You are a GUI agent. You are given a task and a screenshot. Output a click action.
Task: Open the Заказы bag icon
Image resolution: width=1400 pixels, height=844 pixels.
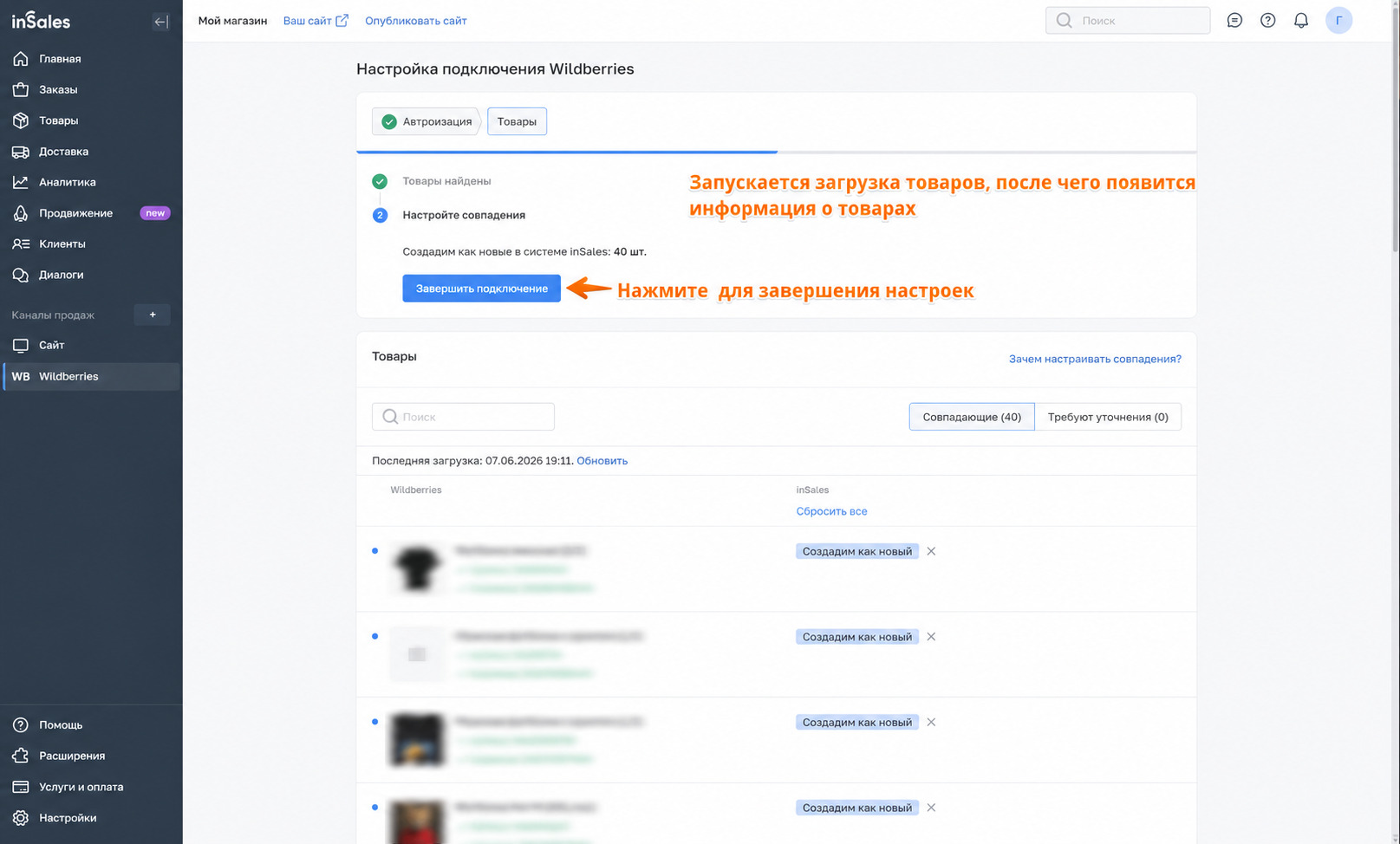[21, 89]
